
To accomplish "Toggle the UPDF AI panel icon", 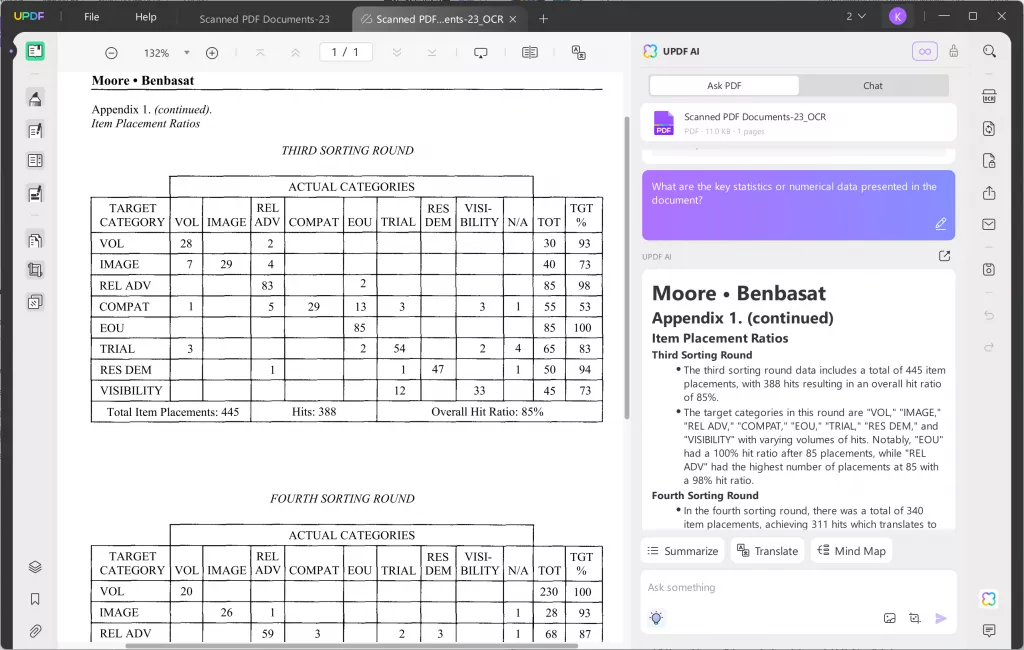I will (x=989, y=598).
